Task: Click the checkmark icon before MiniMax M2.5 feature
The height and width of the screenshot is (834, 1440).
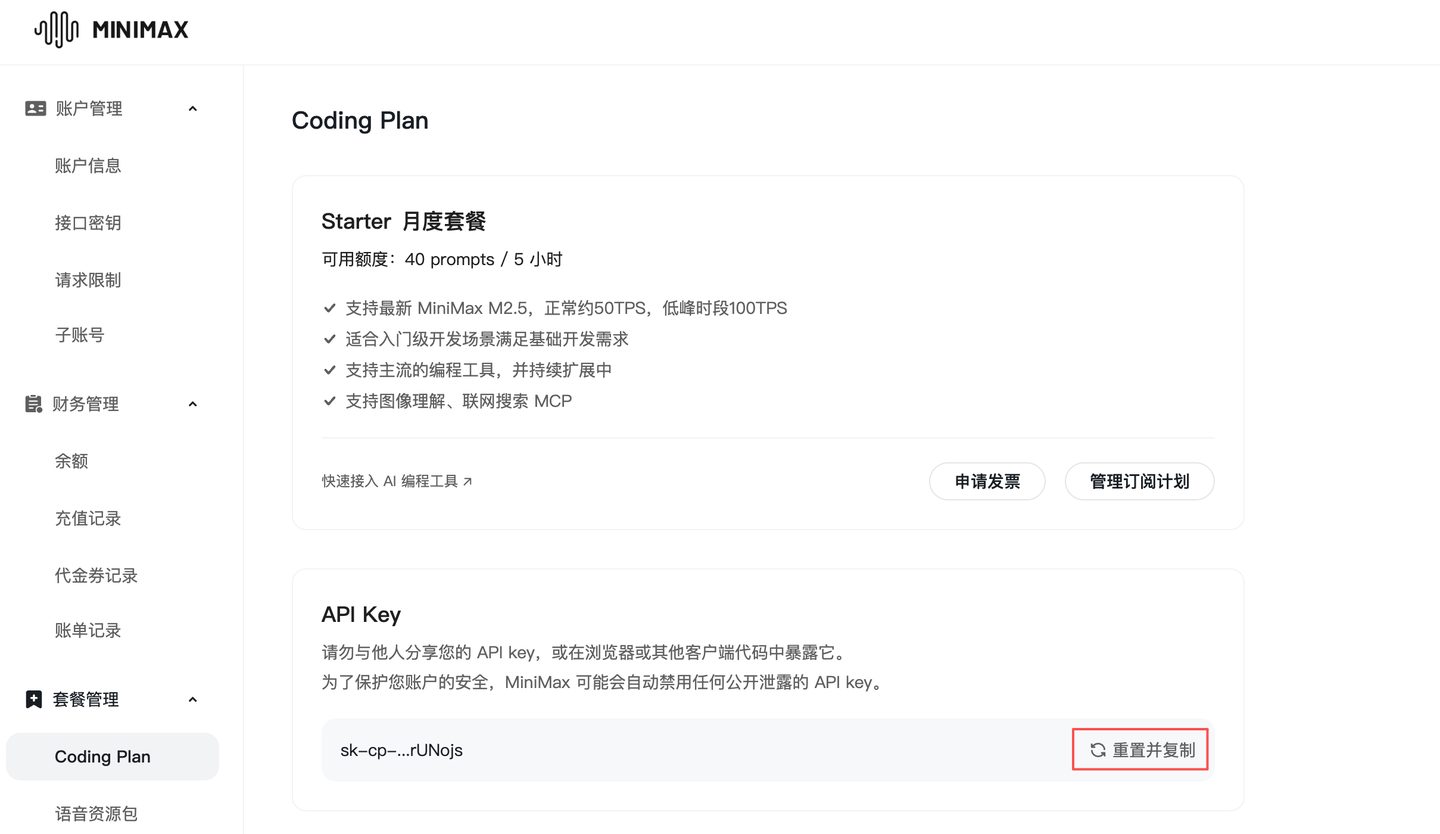Action: pos(330,308)
